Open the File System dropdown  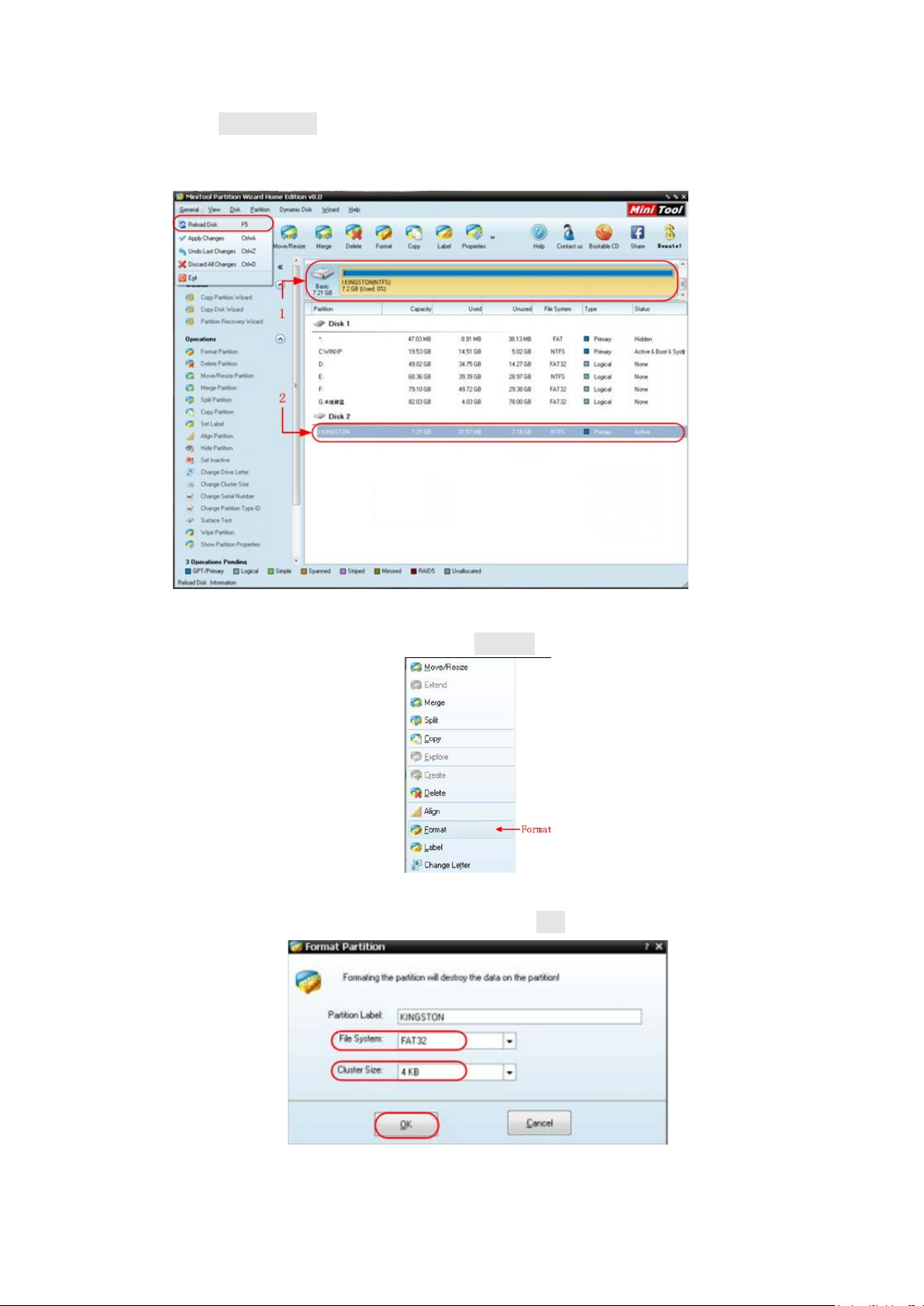click(x=509, y=1041)
